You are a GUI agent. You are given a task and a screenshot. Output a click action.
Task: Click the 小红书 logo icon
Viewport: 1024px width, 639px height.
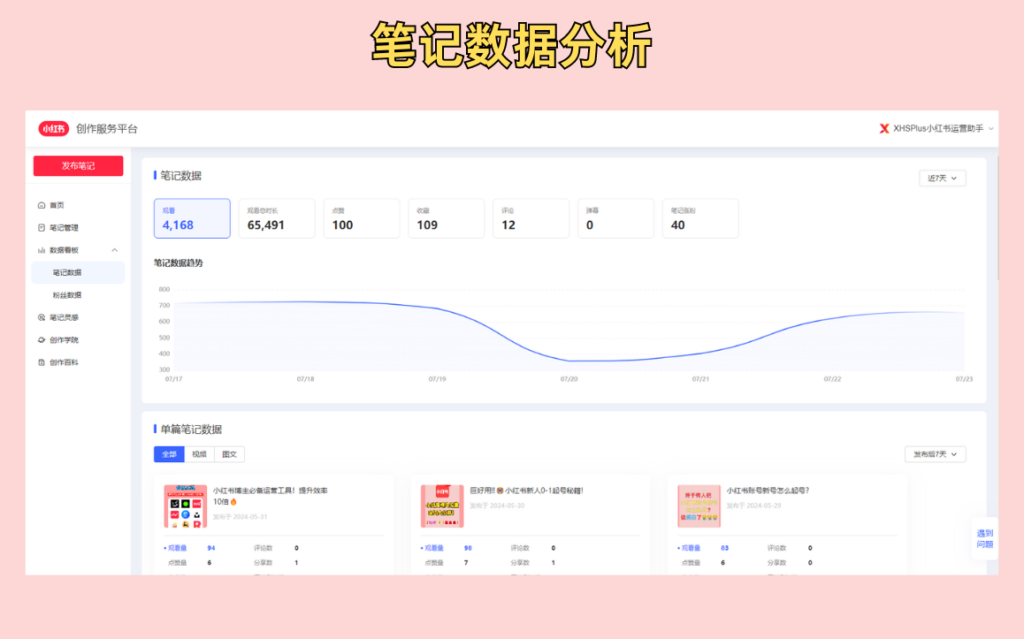[52, 128]
